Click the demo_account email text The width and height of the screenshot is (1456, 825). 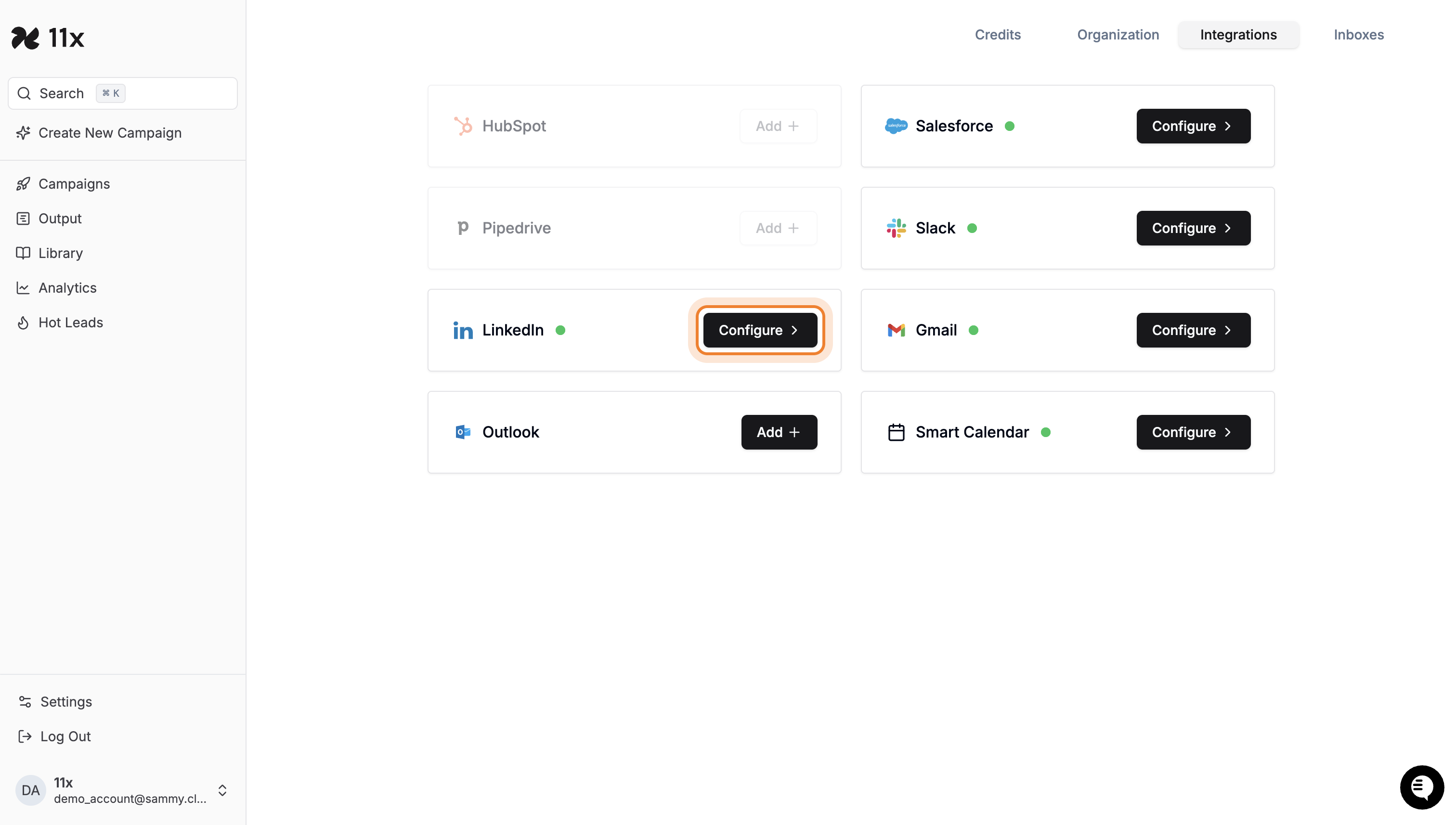tap(130, 799)
